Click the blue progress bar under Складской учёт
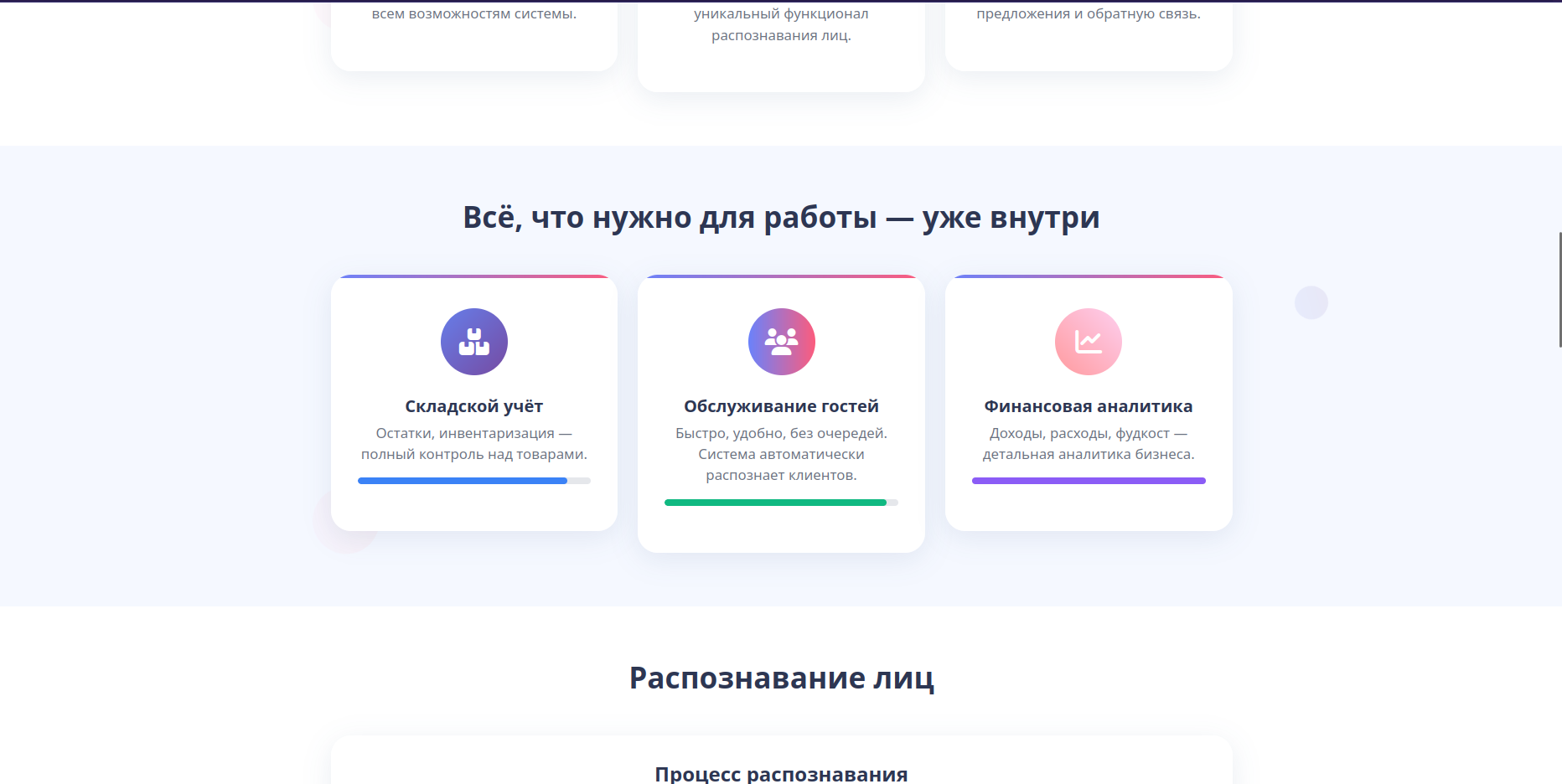The height and width of the screenshot is (784, 1562). pyautogui.click(x=474, y=481)
